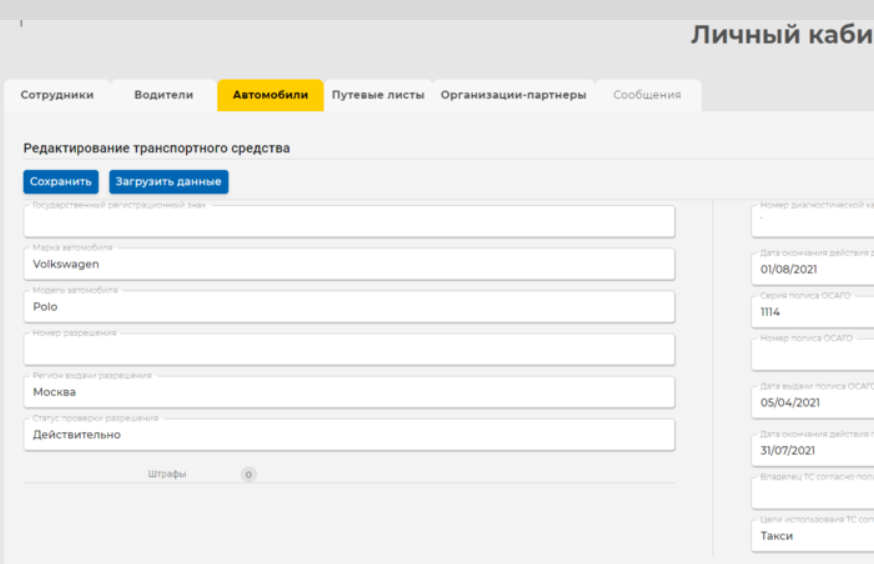
Task: Edit the Серия полиса ОСАГО field 1114
Action: tap(812, 312)
